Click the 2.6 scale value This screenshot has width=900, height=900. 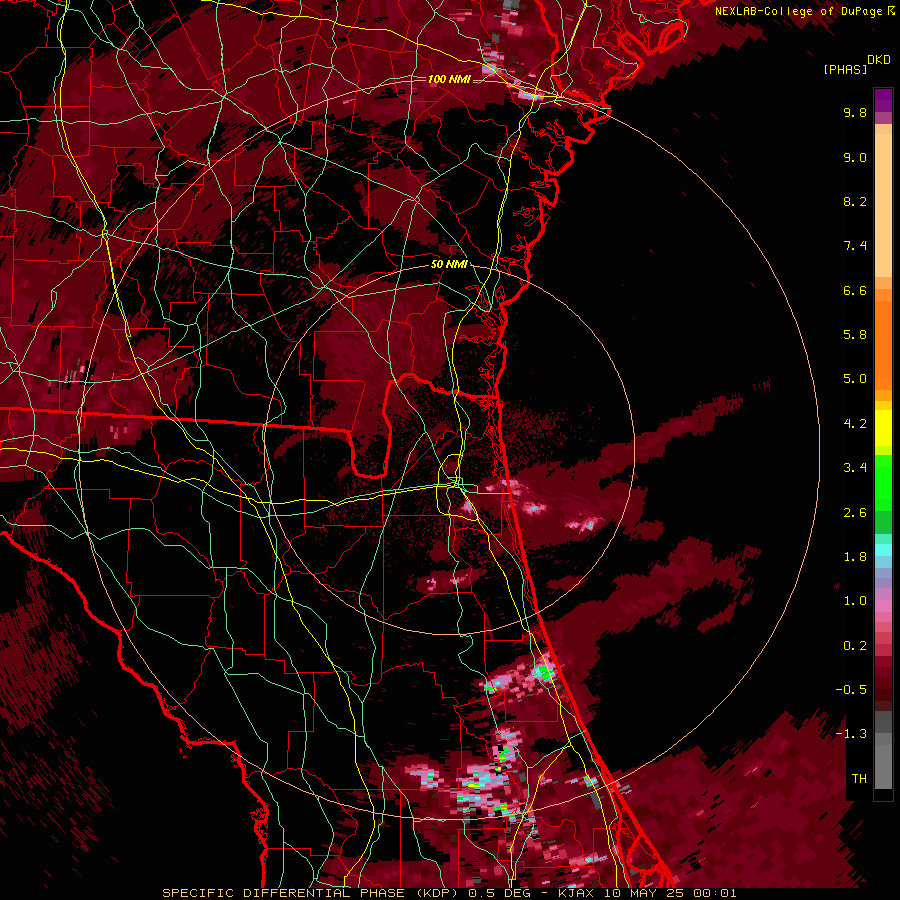[855, 513]
